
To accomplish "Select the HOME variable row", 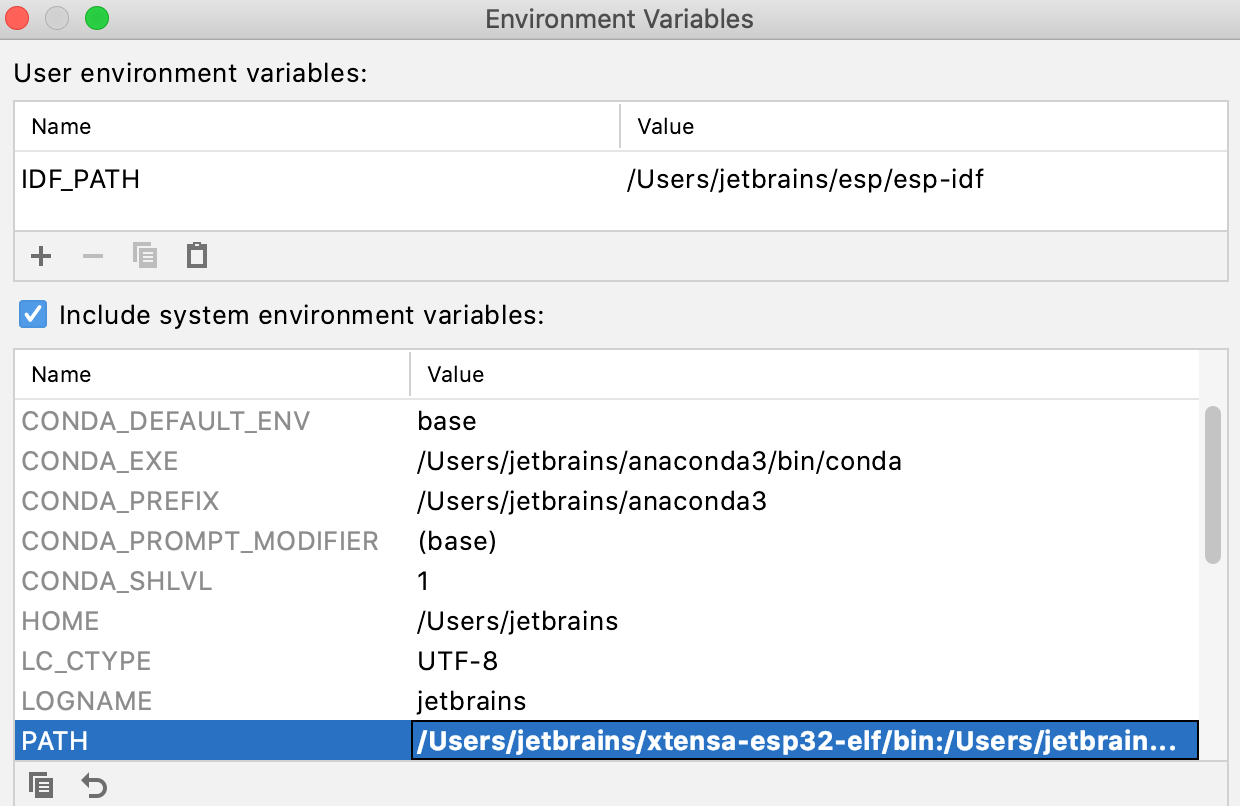I will 606,621.
